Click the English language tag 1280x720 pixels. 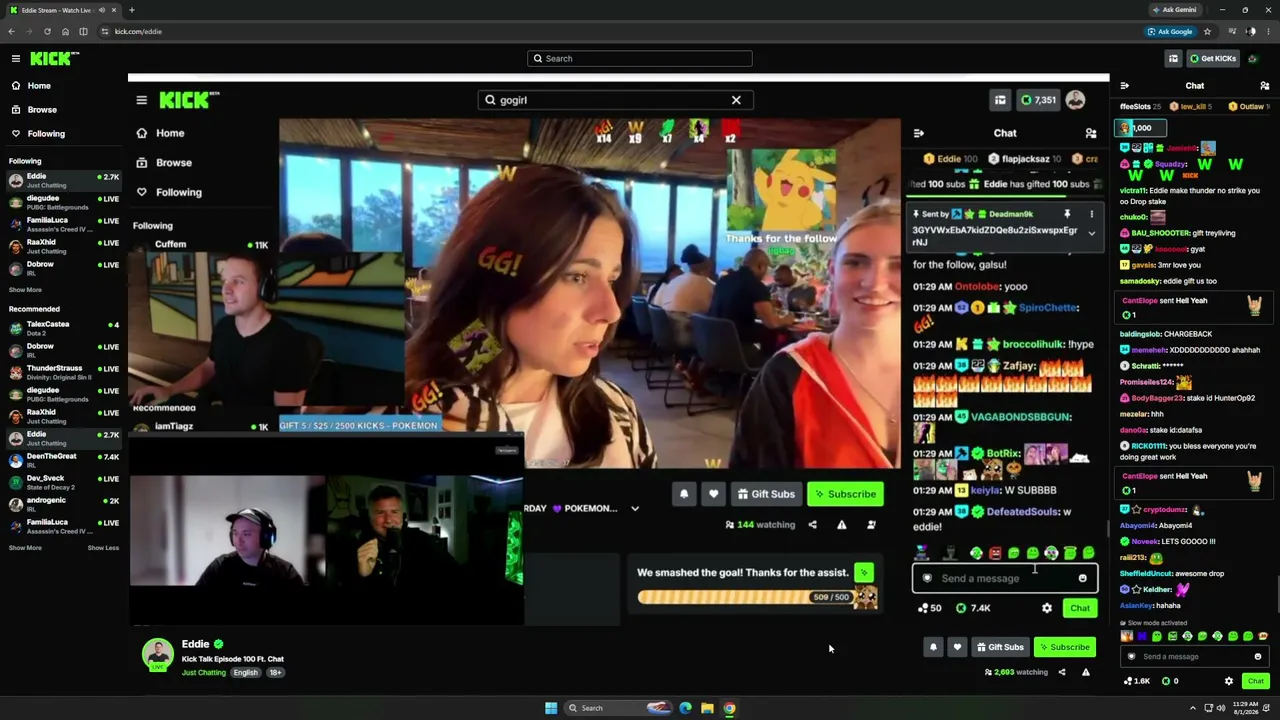[x=245, y=673]
